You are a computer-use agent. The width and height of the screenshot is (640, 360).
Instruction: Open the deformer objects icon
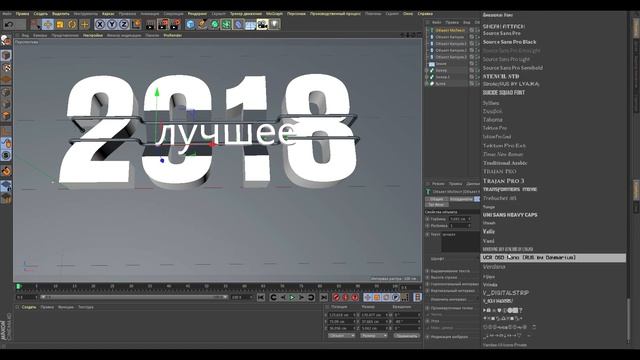pyautogui.click(x=238, y=24)
